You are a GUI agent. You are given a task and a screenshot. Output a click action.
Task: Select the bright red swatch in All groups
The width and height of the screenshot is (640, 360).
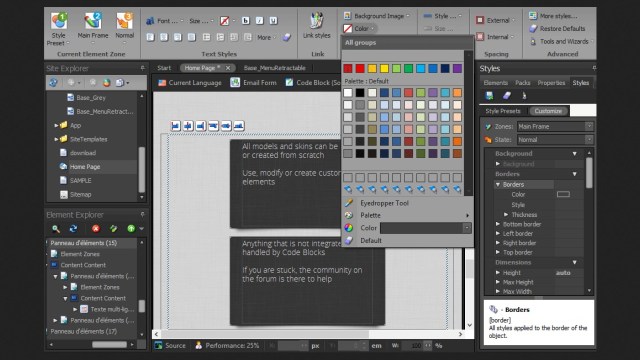click(x=360, y=69)
